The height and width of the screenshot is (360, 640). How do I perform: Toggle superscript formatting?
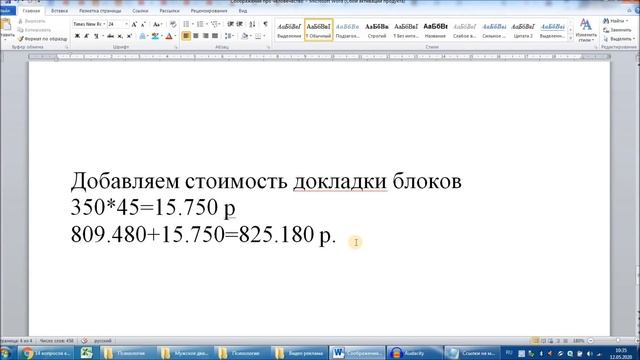pos(129,36)
